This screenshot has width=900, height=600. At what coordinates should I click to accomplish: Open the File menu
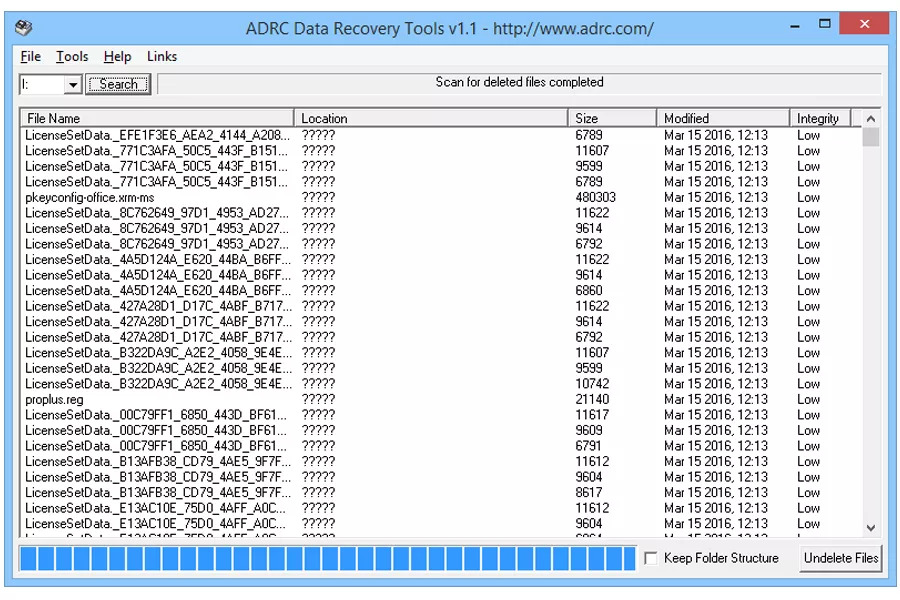pos(30,57)
